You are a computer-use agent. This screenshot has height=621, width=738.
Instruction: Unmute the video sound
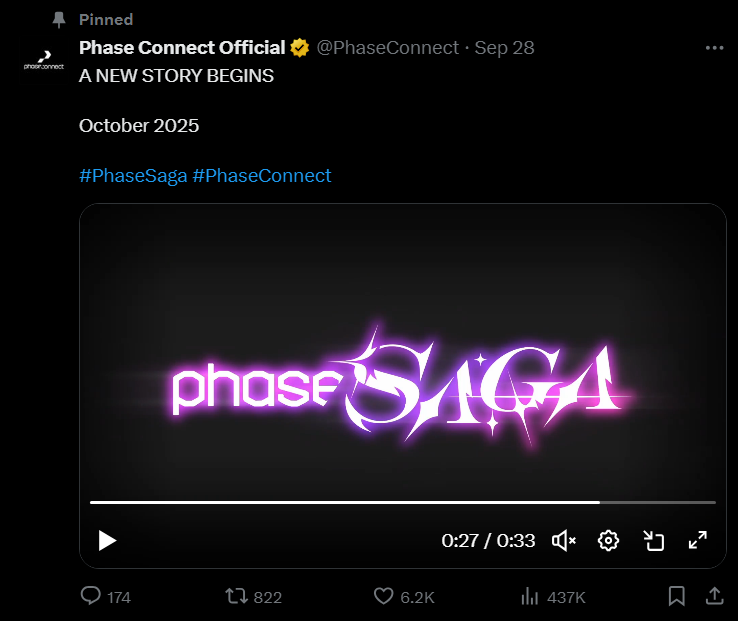pyautogui.click(x=564, y=541)
